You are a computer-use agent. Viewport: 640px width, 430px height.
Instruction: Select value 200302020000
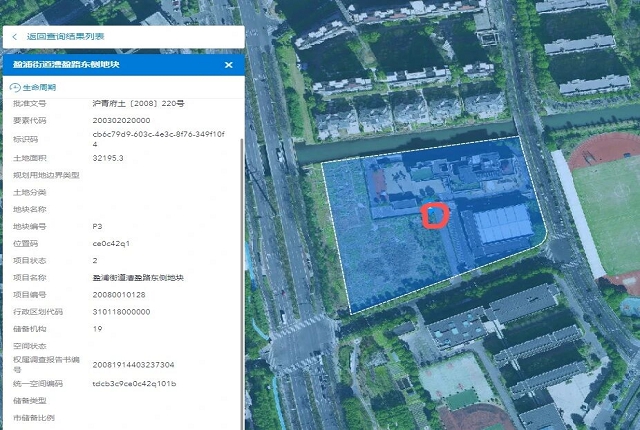point(121,120)
